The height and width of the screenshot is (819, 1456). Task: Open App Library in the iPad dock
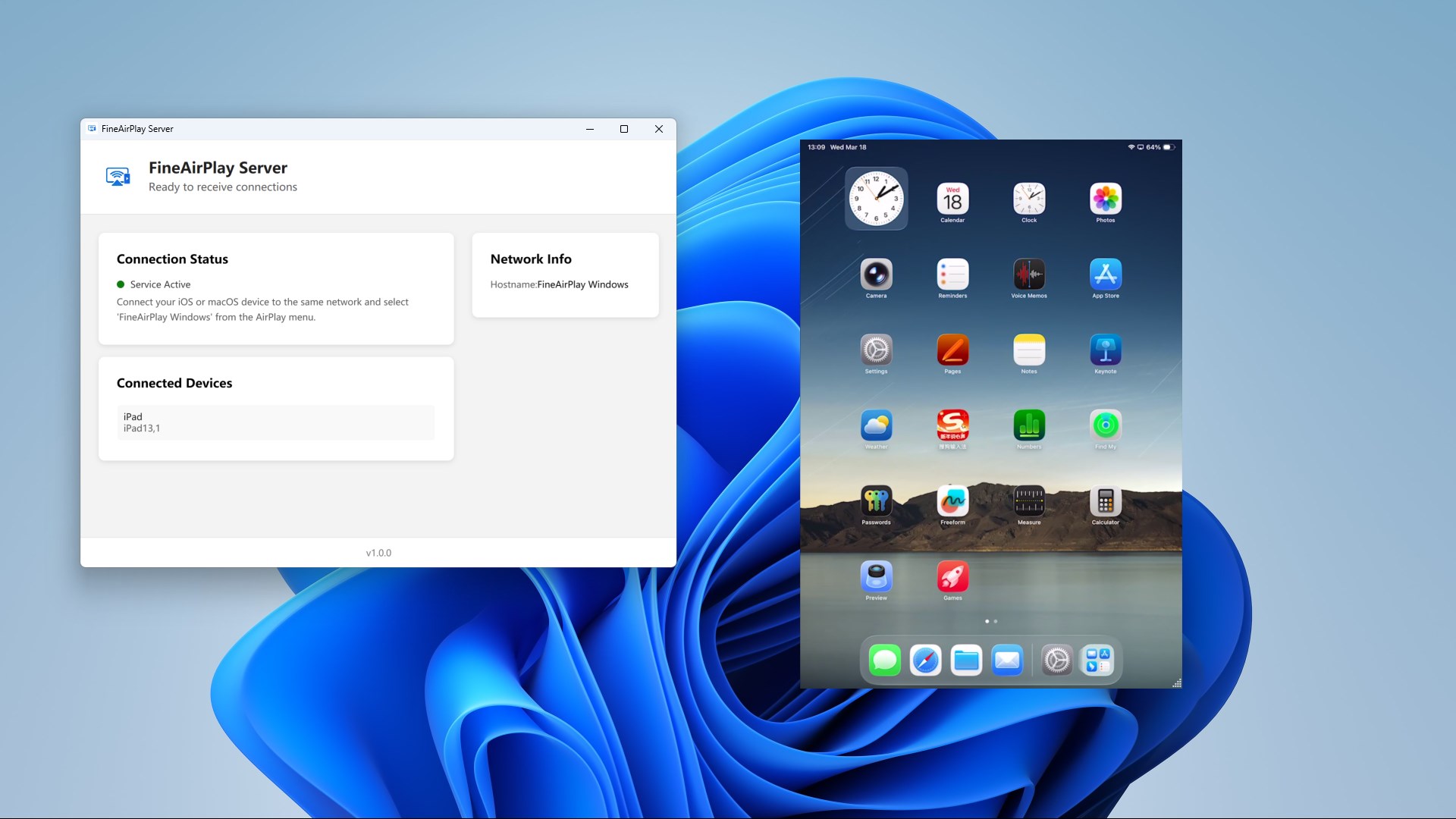pyautogui.click(x=1097, y=660)
